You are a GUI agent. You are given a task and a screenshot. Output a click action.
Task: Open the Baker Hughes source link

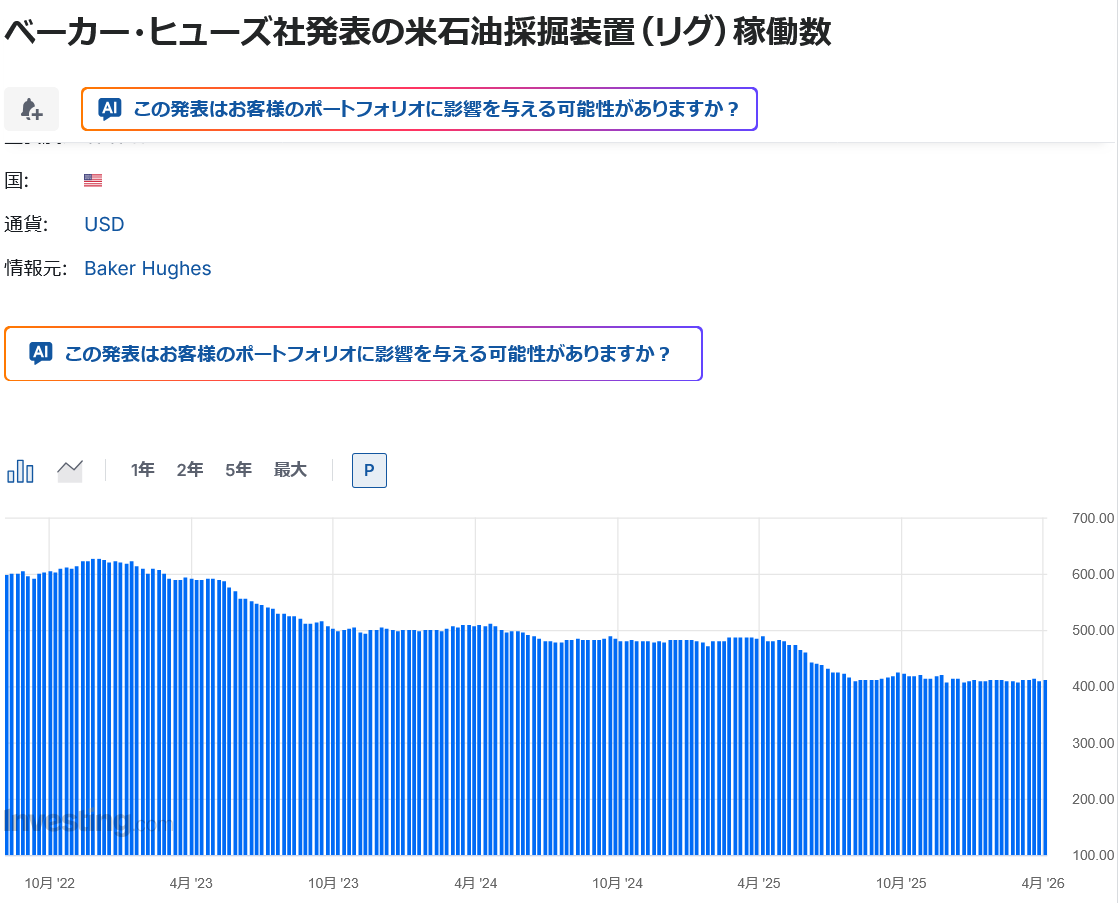click(x=148, y=268)
